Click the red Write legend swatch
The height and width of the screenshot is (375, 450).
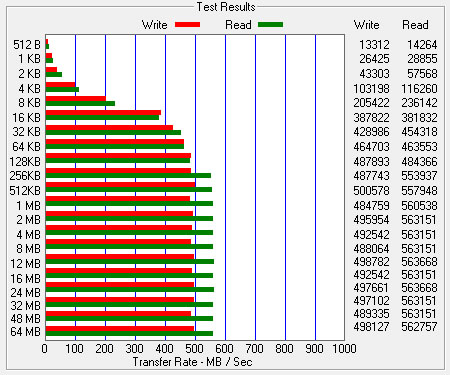tap(187, 25)
